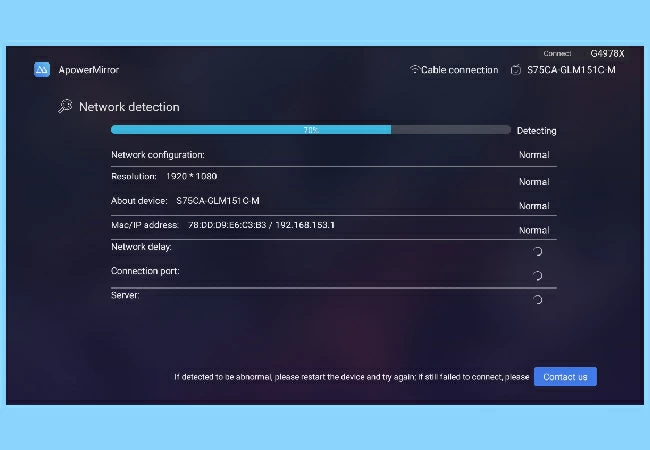The image size is (650, 450).
Task: Click the 70% progress percentage label
Action: [311, 130]
